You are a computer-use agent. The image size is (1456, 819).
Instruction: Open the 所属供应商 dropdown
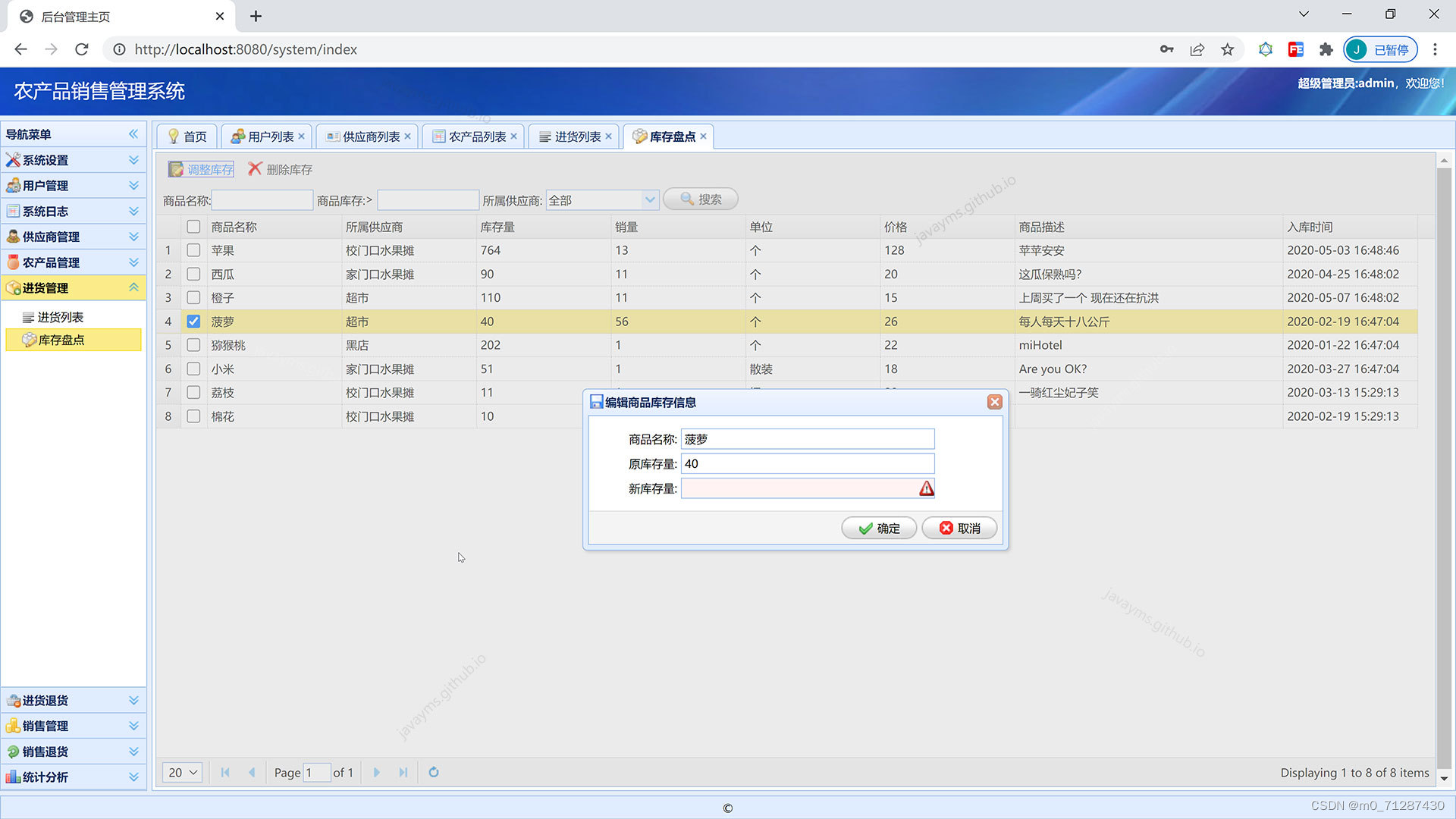(x=650, y=200)
